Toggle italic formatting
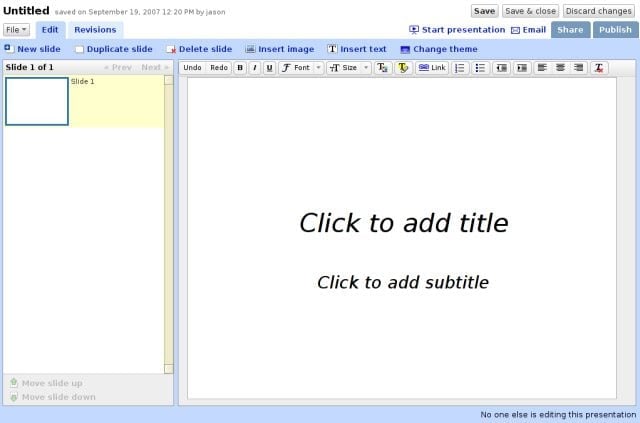The height and width of the screenshot is (423, 640). (255, 68)
